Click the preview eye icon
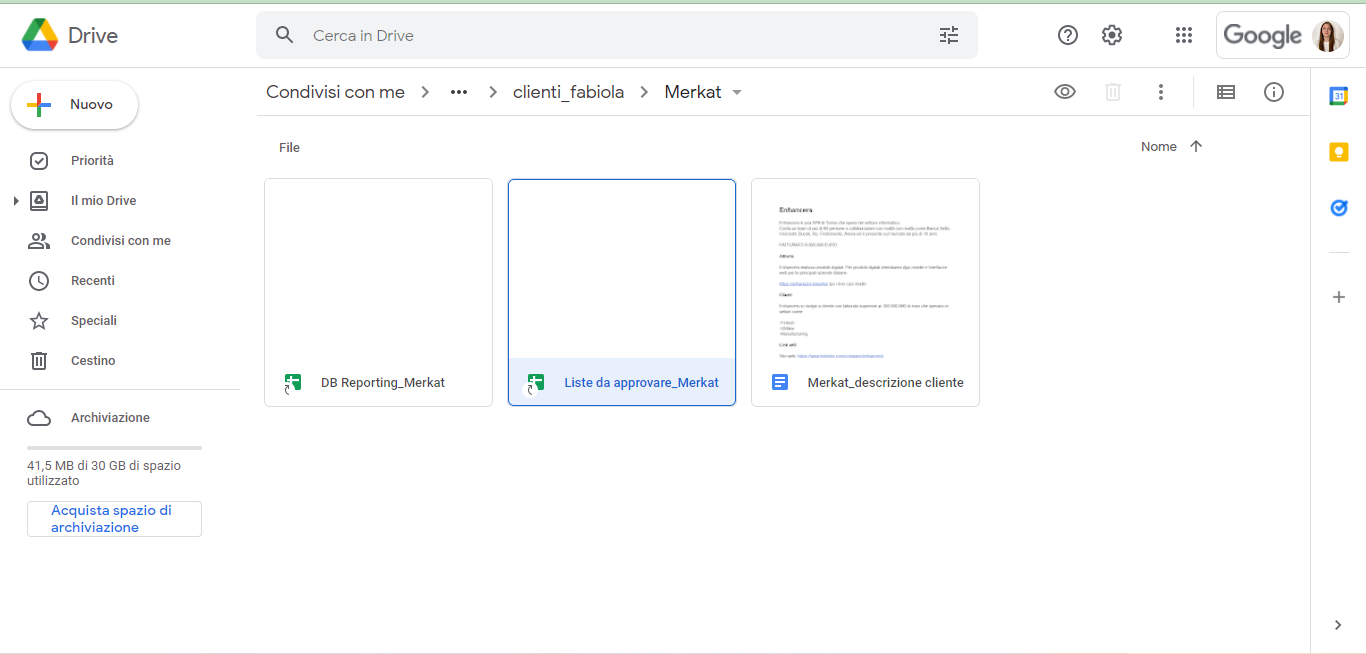Image resolution: width=1366 pixels, height=654 pixels. [x=1065, y=92]
